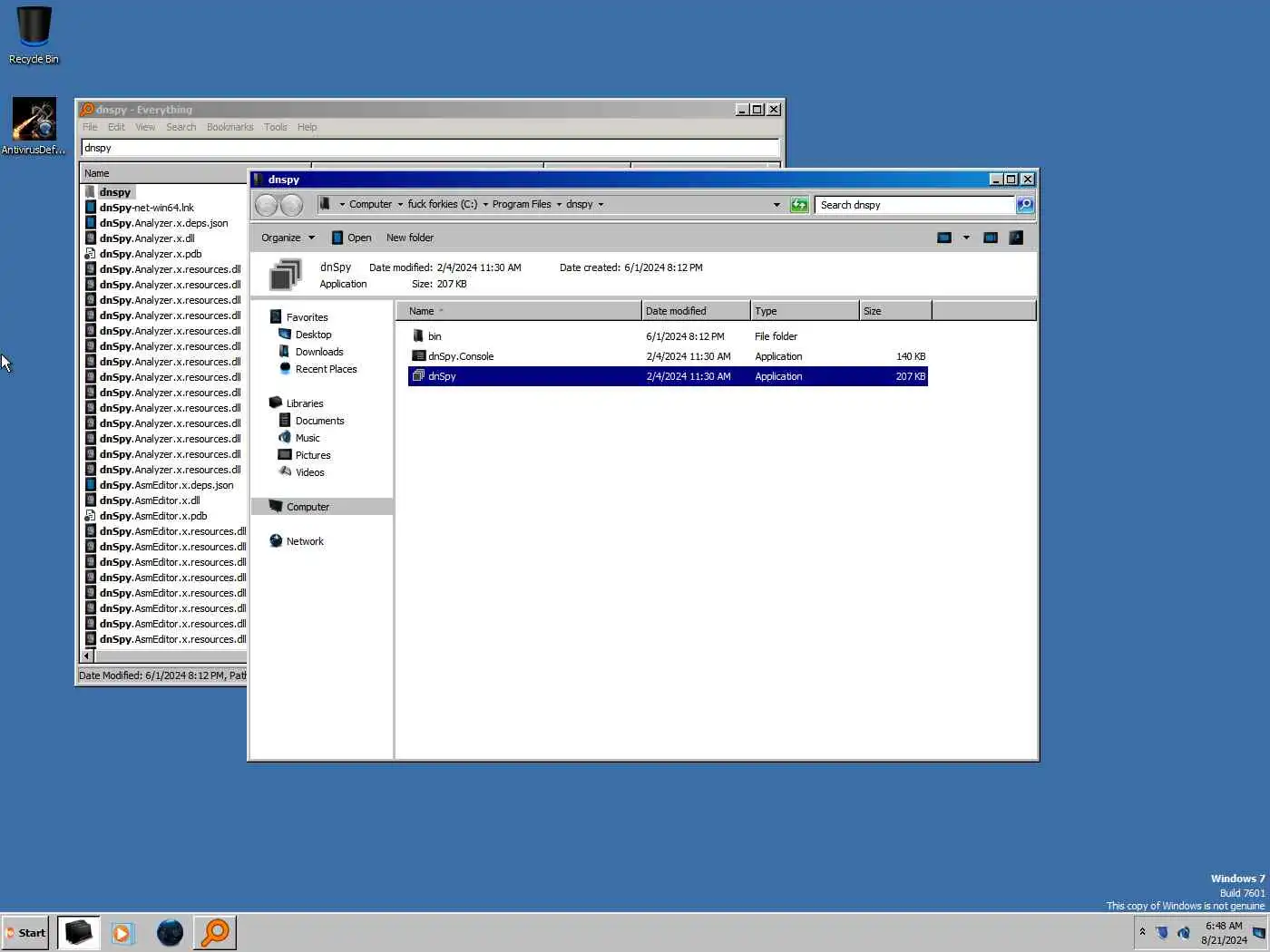Click the search magnifier icon in Explorer
The width and height of the screenshot is (1270, 952).
[x=1025, y=205]
